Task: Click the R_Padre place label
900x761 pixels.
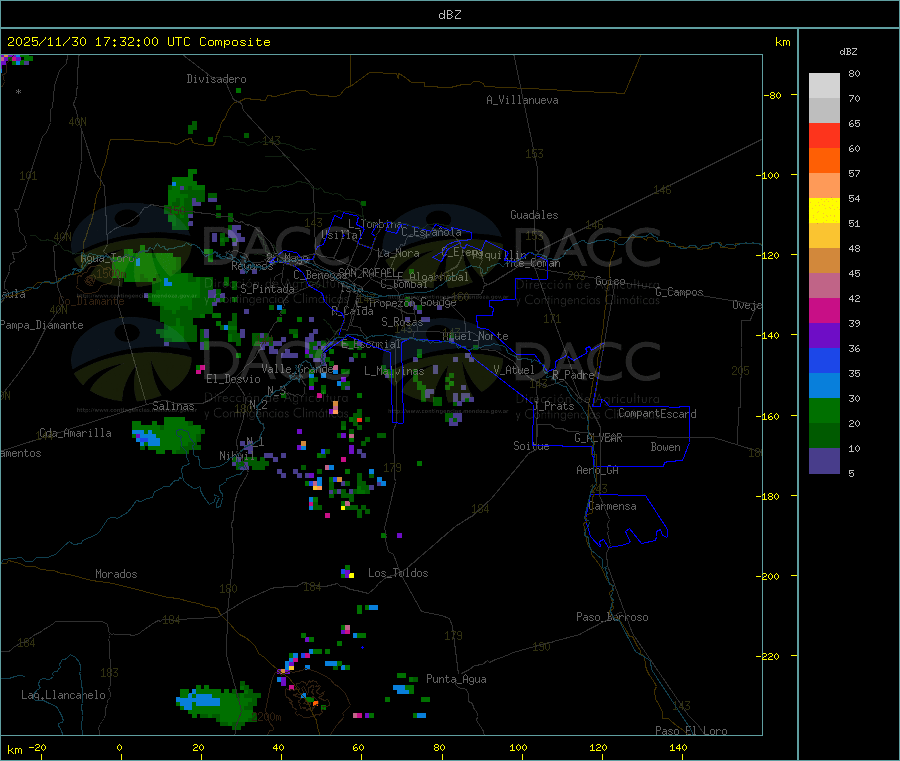Action: [x=573, y=375]
